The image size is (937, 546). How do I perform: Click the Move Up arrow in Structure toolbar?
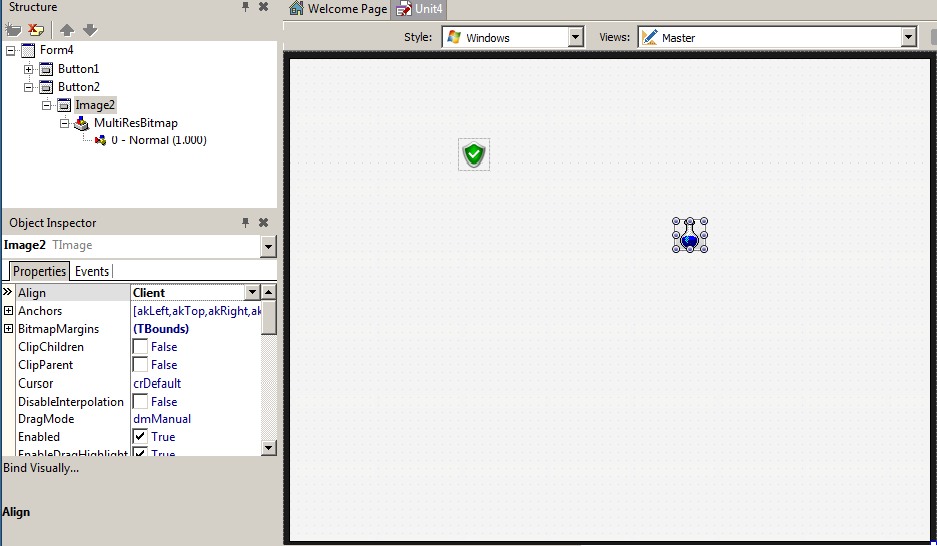(67, 30)
